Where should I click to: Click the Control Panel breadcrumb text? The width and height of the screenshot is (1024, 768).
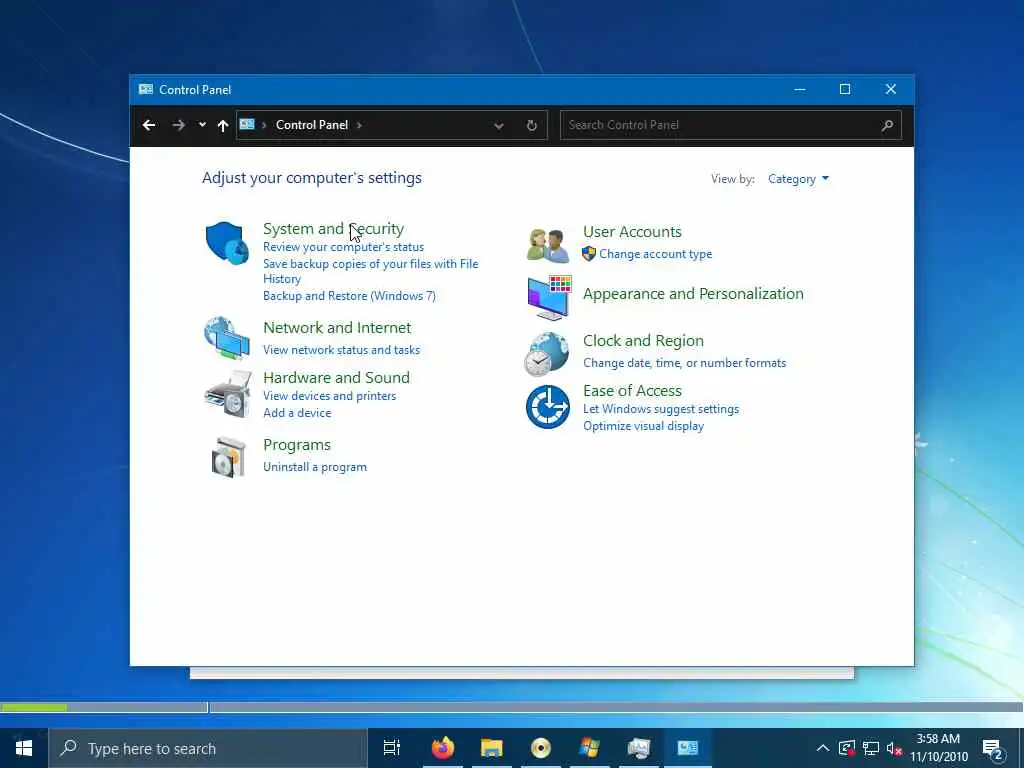pyautogui.click(x=312, y=125)
